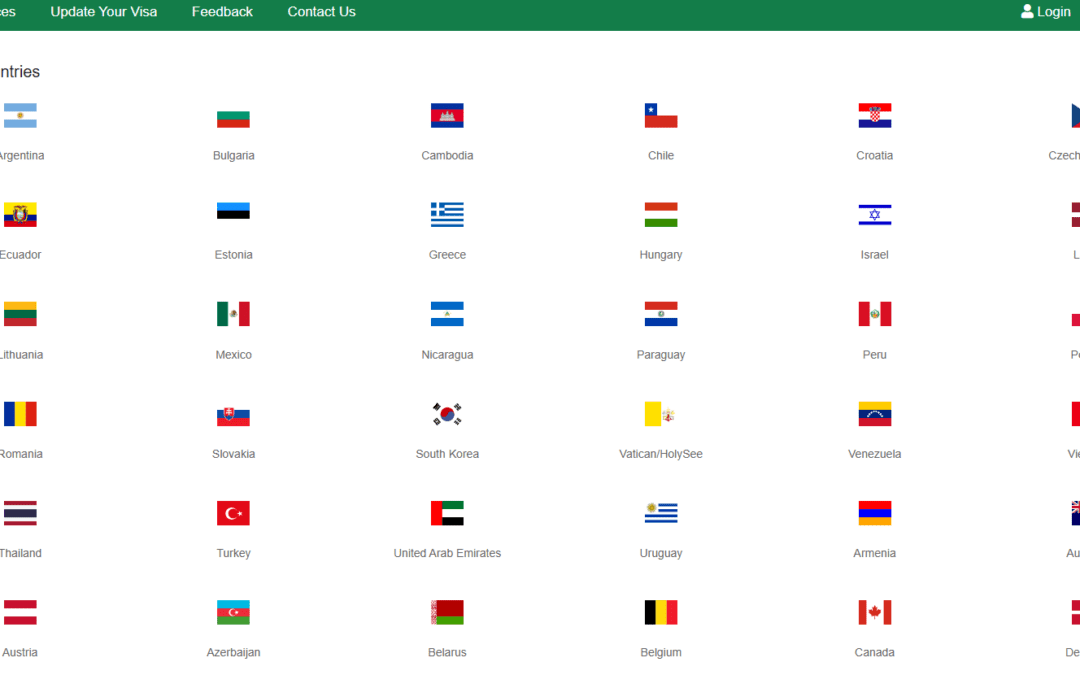Viewport: 1080px width, 675px height.
Task: Click the Croatia flag icon
Action: [x=875, y=116]
